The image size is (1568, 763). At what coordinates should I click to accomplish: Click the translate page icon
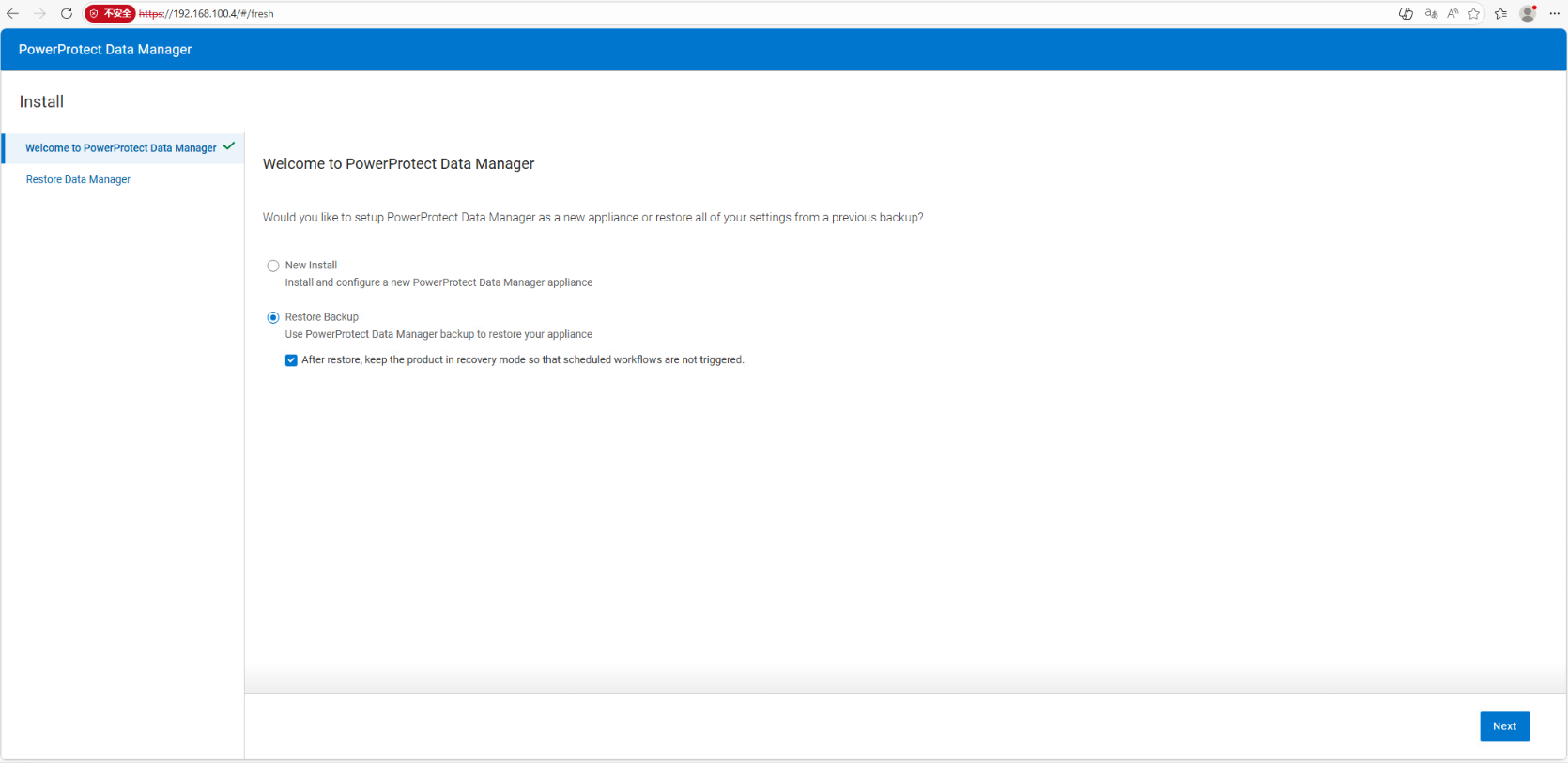pyautogui.click(x=1431, y=13)
